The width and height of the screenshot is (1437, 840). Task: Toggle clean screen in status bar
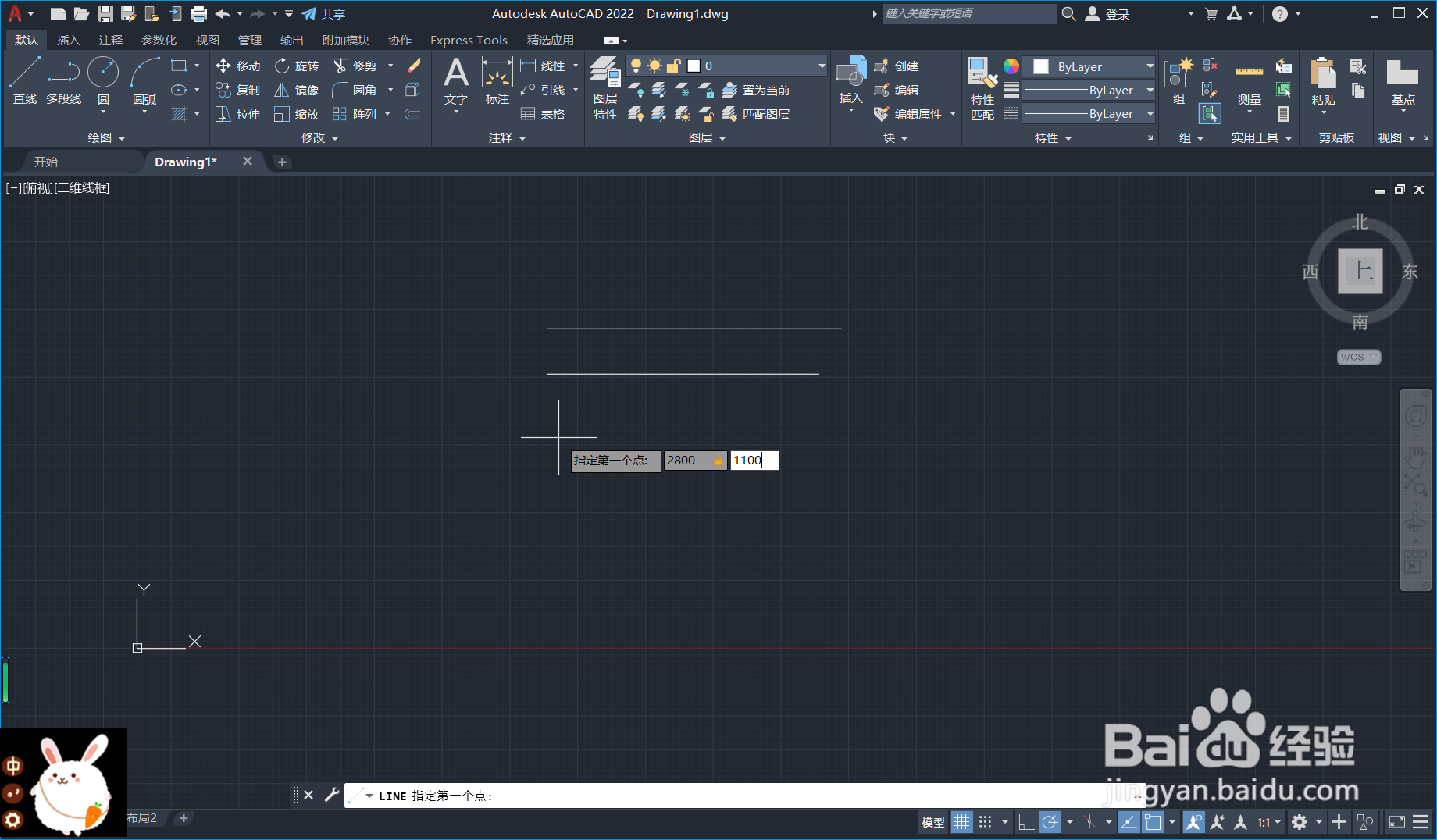click(x=1396, y=822)
